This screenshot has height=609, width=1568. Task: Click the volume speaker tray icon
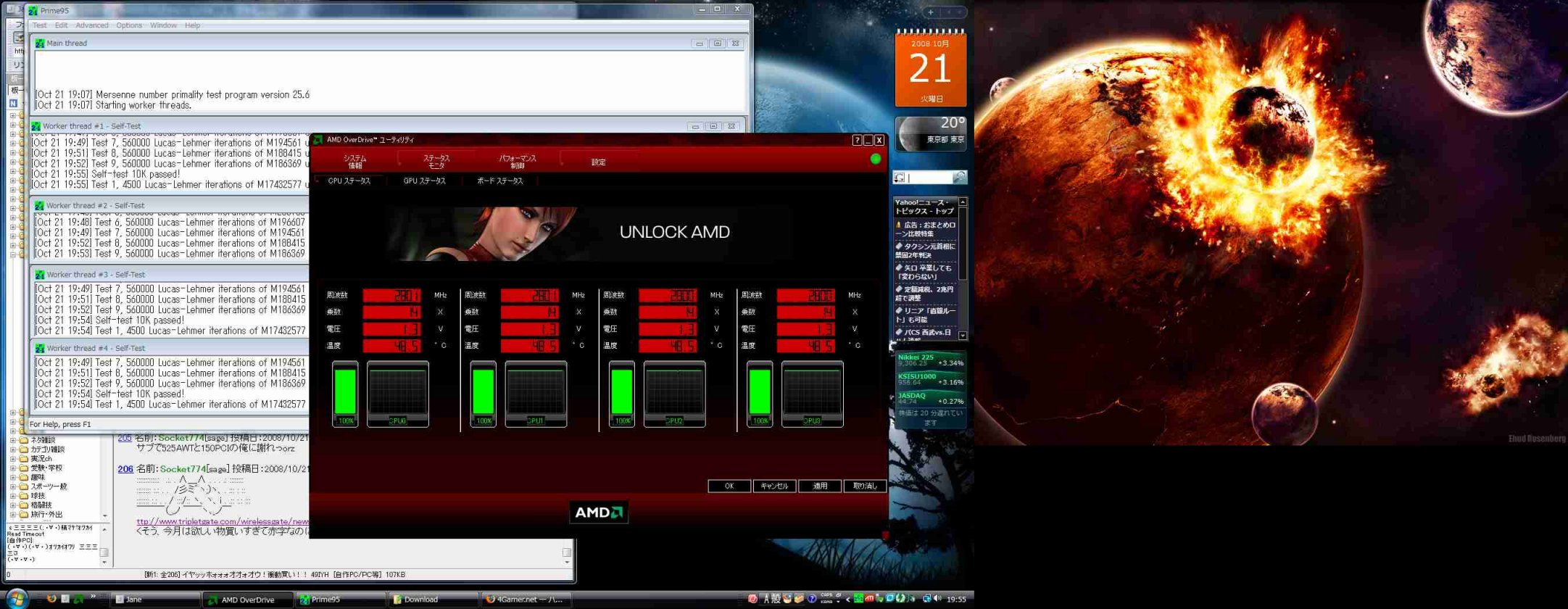pos(937,599)
